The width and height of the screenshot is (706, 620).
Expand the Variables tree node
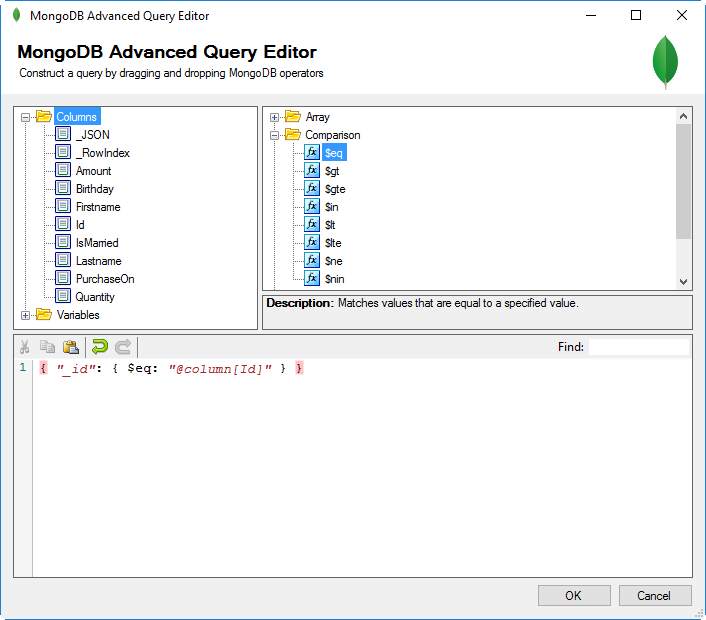pos(26,316)
